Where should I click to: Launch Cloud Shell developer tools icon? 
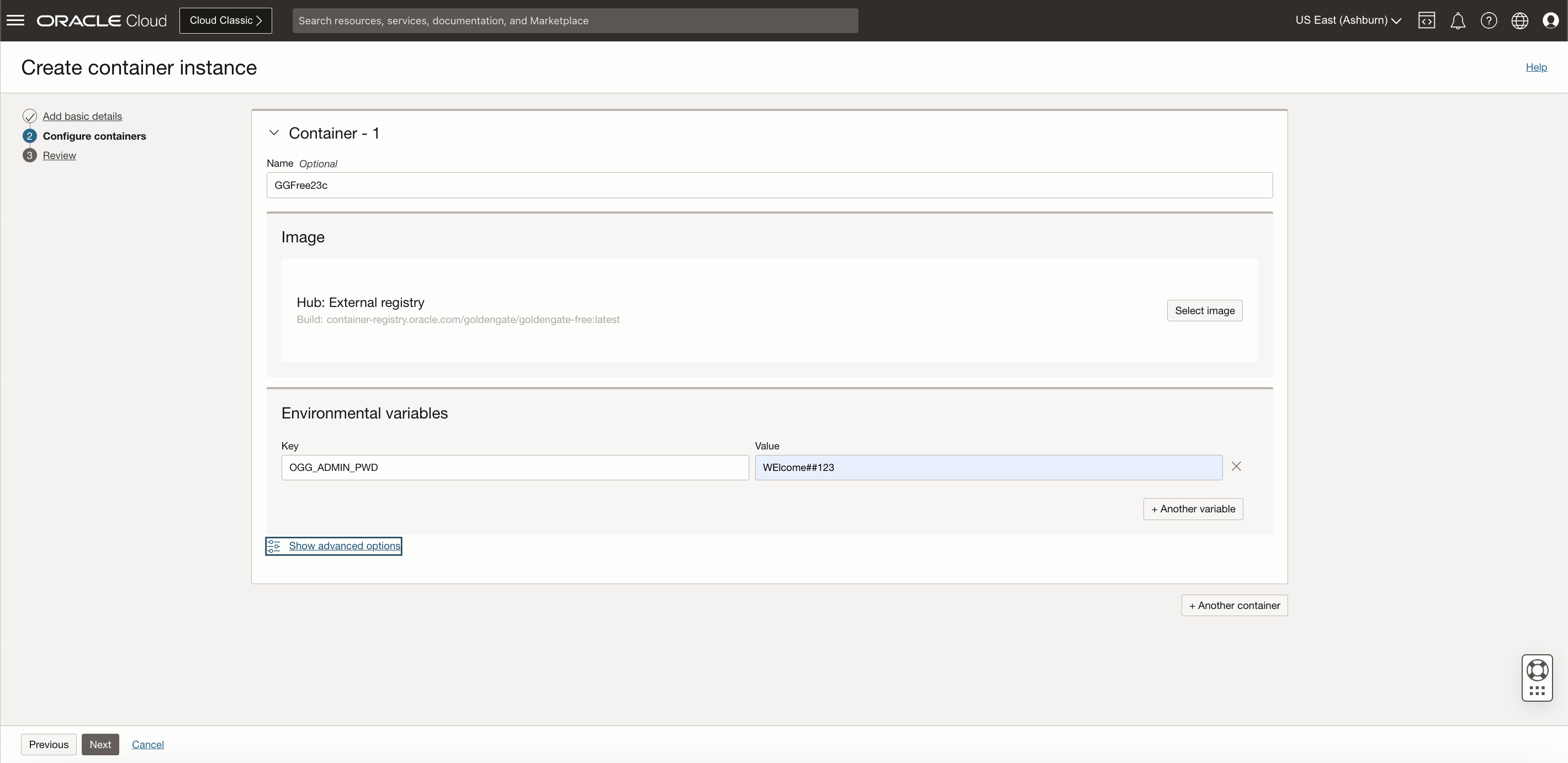pyautogui.click(x=1427, y=20)
